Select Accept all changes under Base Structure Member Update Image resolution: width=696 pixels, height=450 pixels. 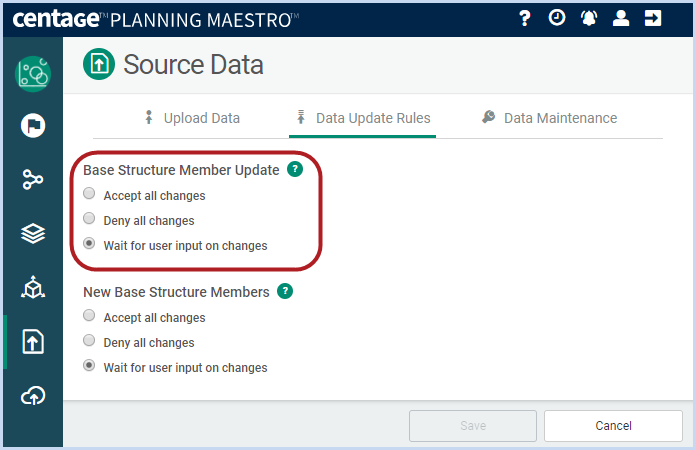tap(89, 193)
